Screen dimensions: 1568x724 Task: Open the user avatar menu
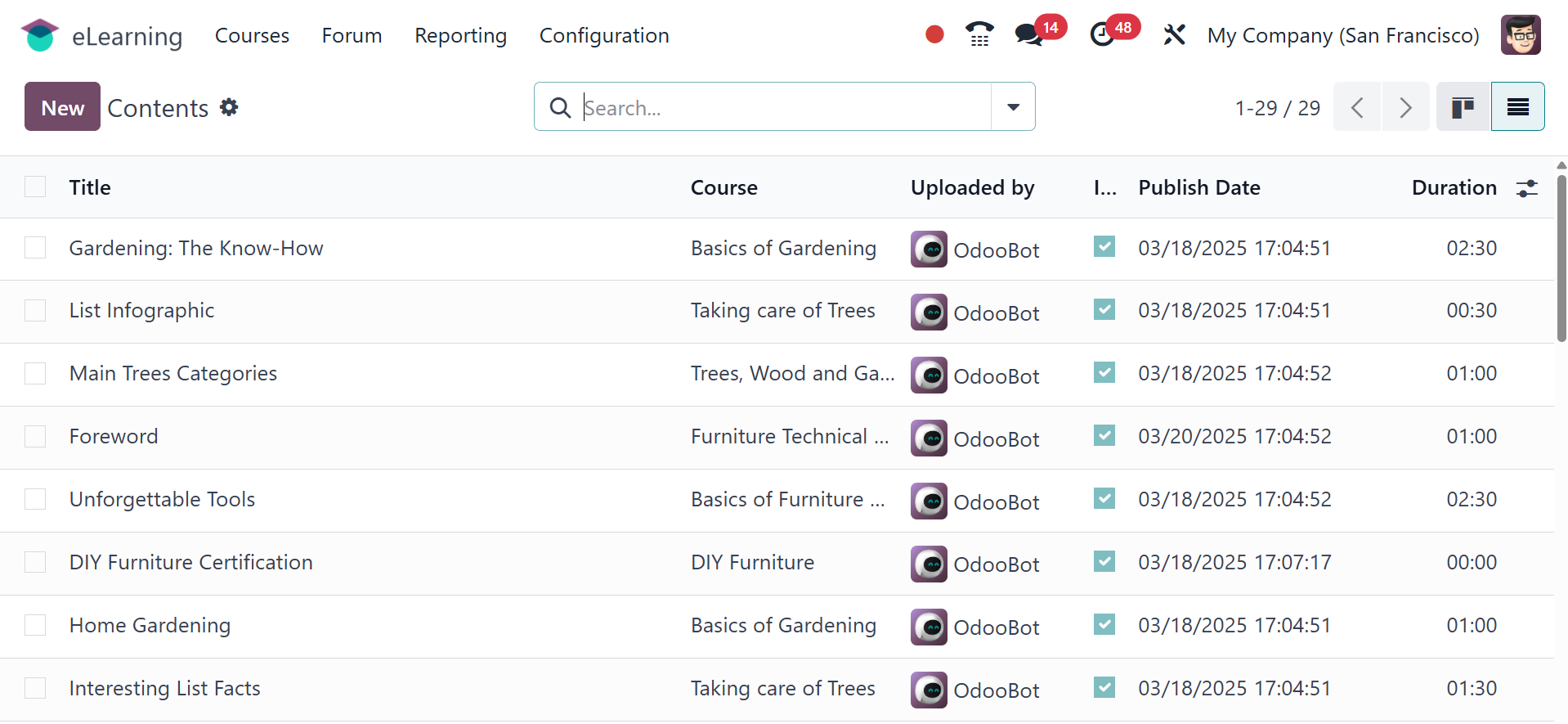(1521, 35)
